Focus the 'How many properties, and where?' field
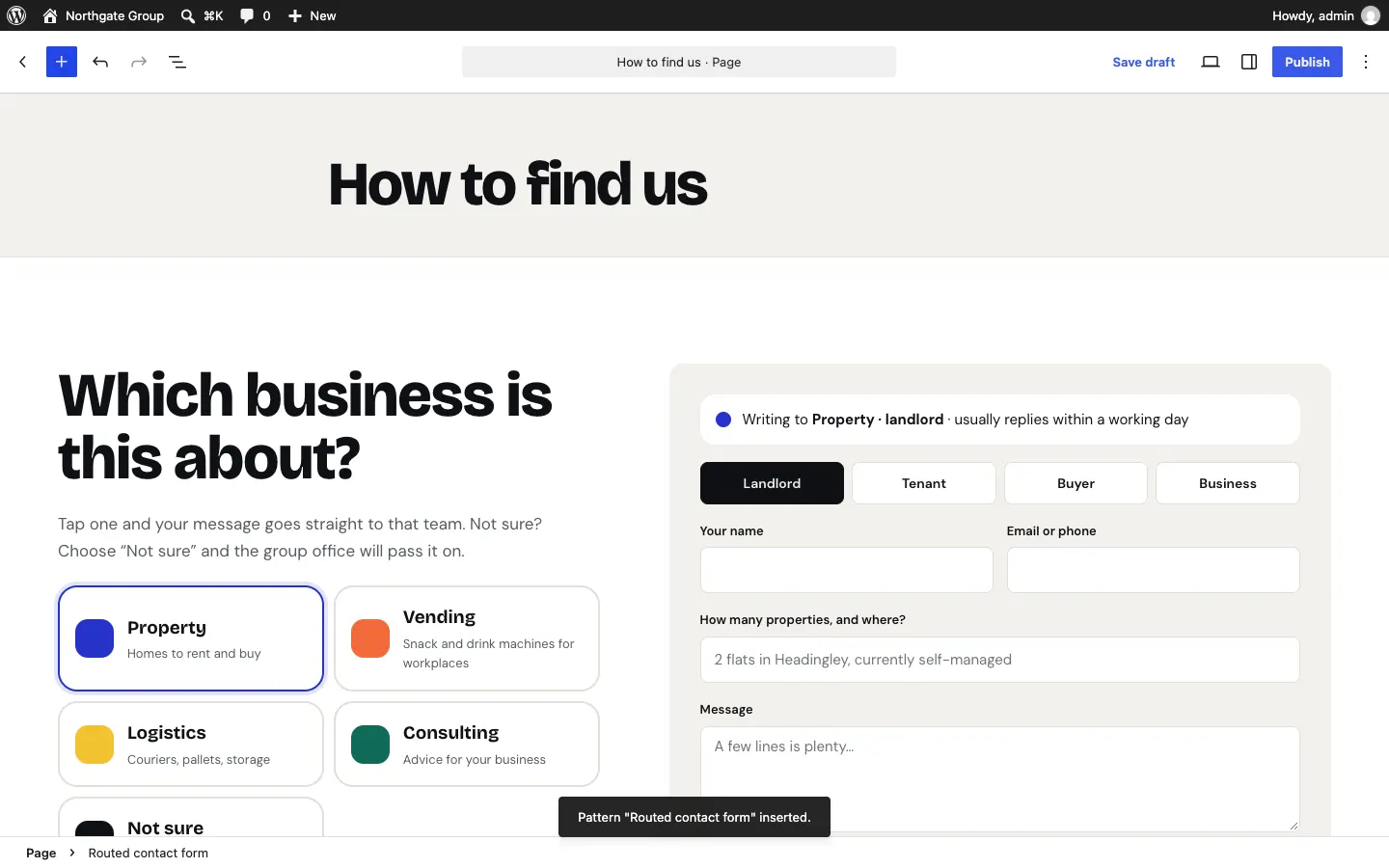The image size is (1389, 868). click(1000, 660)
